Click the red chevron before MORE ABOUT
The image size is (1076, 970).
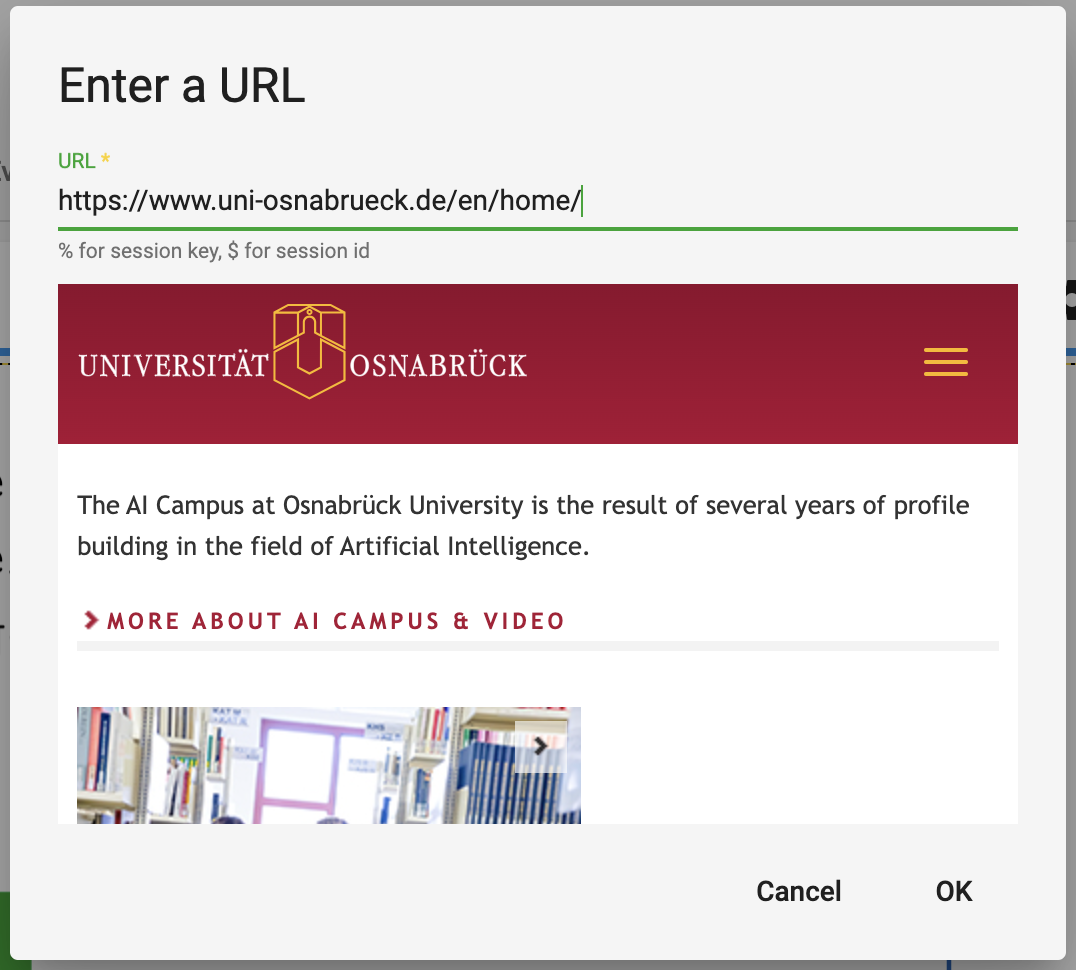(x=91, y=620)
